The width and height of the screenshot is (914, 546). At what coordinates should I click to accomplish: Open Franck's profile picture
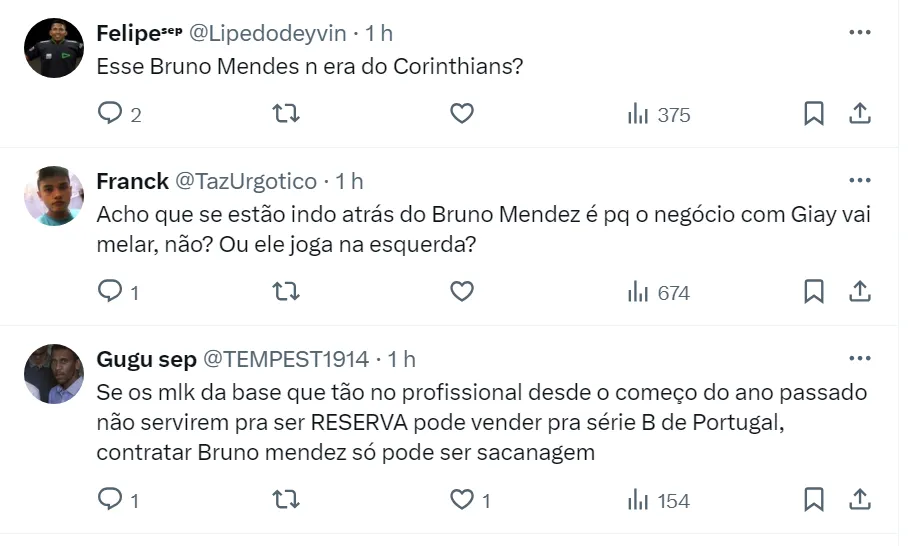[54, 196]
